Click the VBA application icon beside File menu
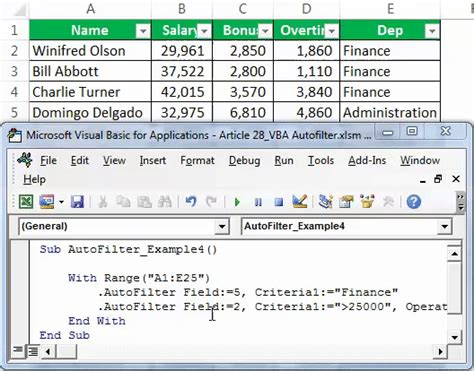This screenshot has height=371, width=474. (x=25, y=160)
